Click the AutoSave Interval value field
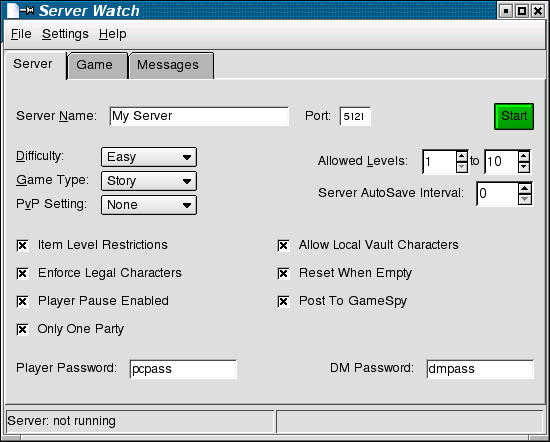 pyautogui.click(x=498, y=194)
